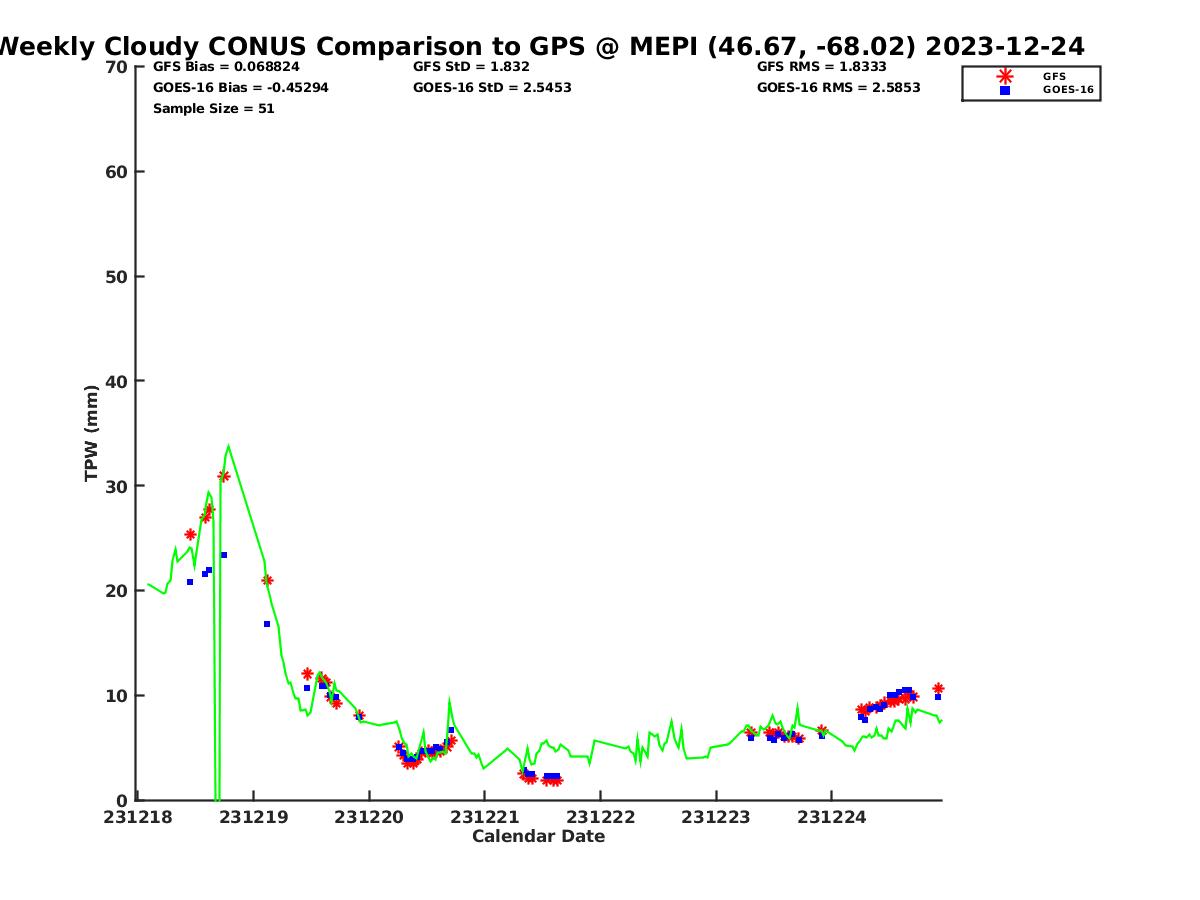Click the peak of the green GPS line

tap(228, 446)
